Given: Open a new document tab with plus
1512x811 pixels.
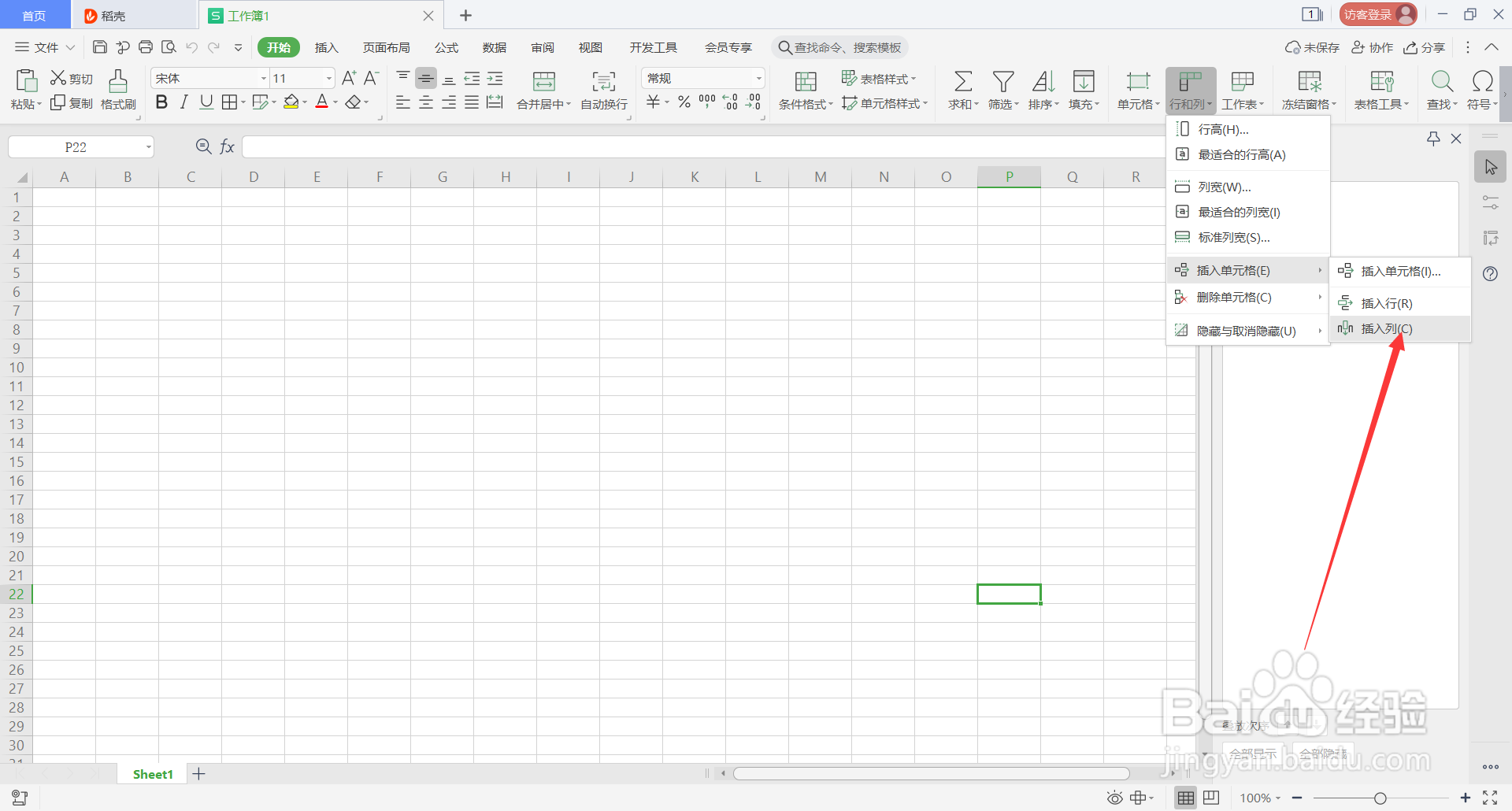Looking at the screenshot, I should click(465, 15).
